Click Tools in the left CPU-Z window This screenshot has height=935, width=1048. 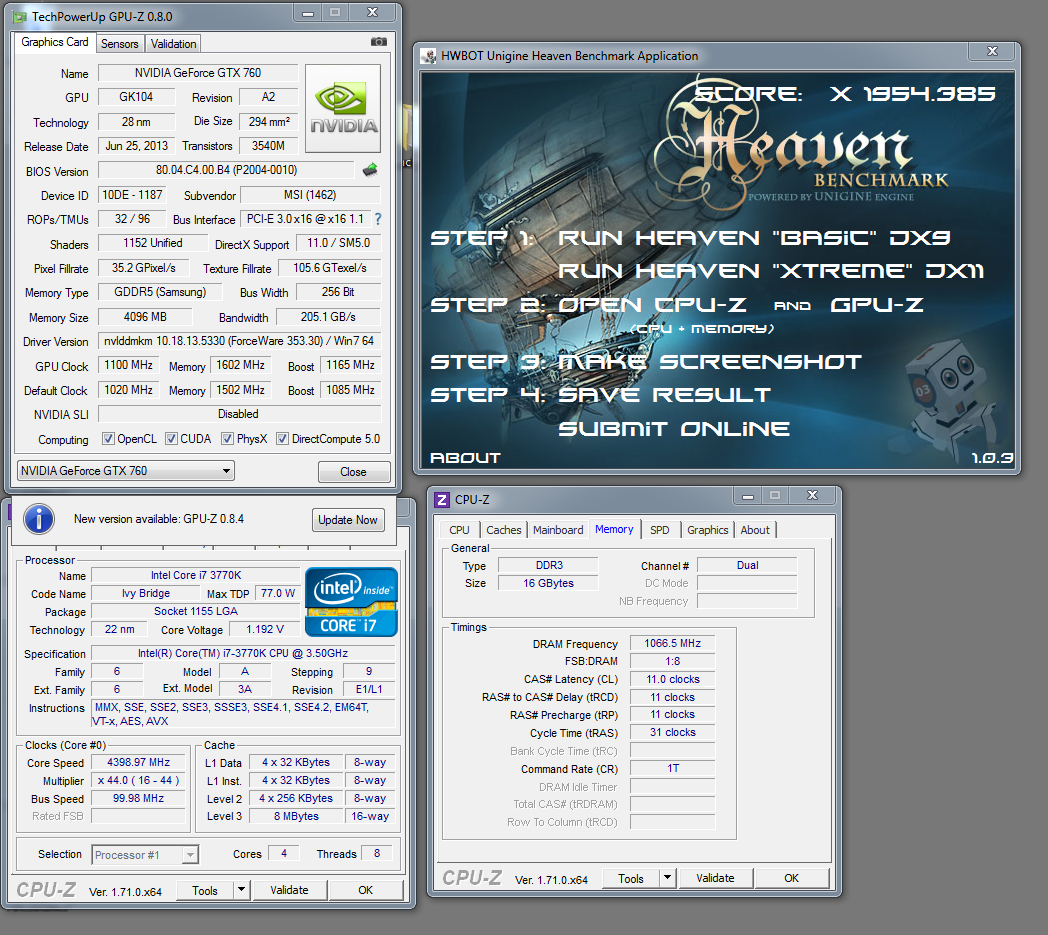click(x=205, y=890)
